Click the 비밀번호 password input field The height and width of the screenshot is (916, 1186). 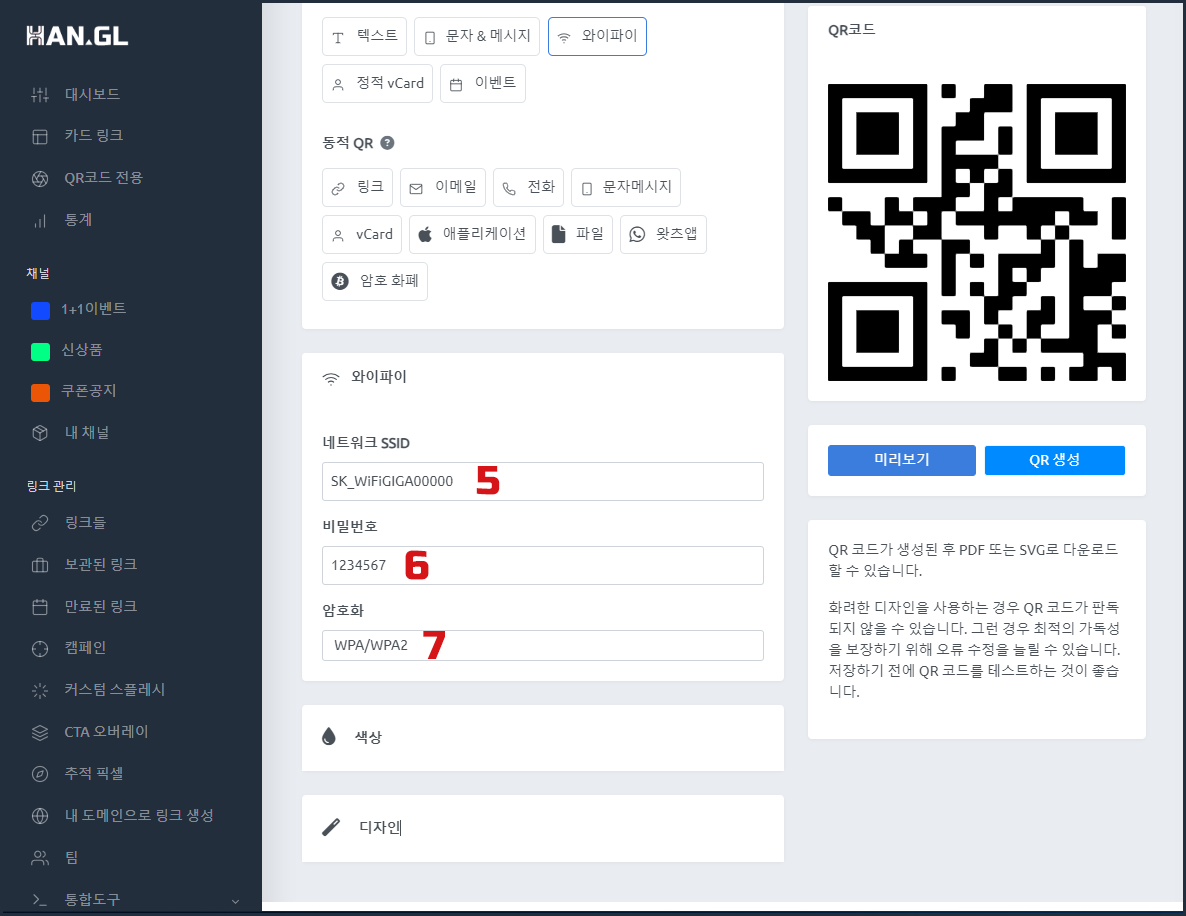point(543,565)
